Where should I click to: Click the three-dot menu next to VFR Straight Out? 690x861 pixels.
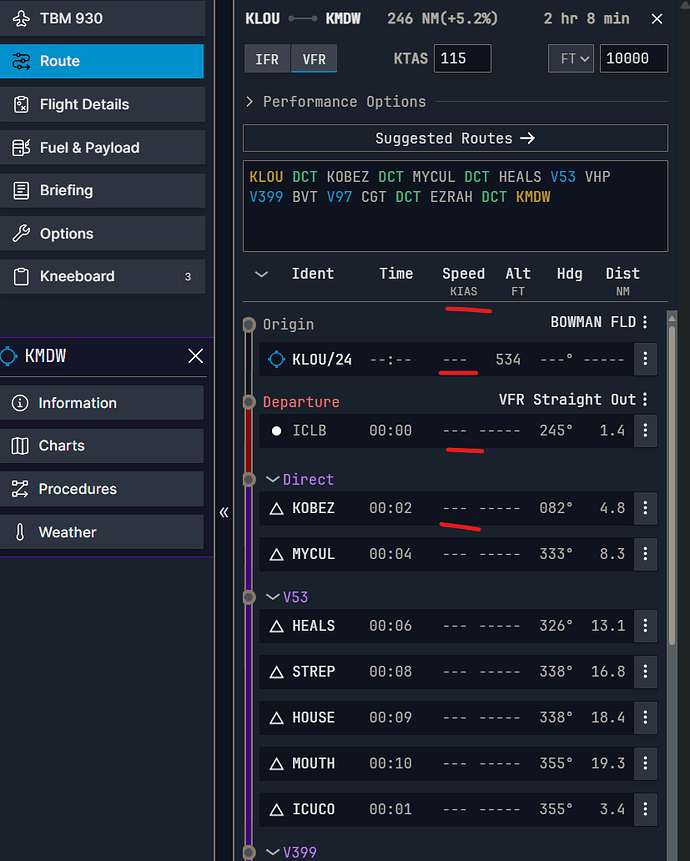[645, 400]
